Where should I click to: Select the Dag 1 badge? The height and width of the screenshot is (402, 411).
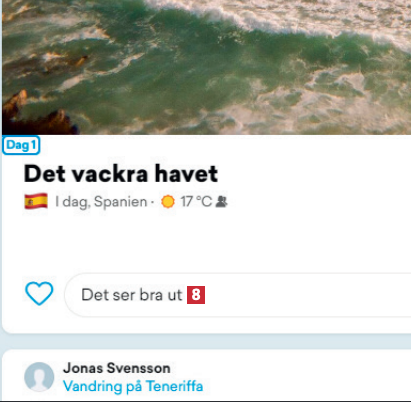click(21, 145)
